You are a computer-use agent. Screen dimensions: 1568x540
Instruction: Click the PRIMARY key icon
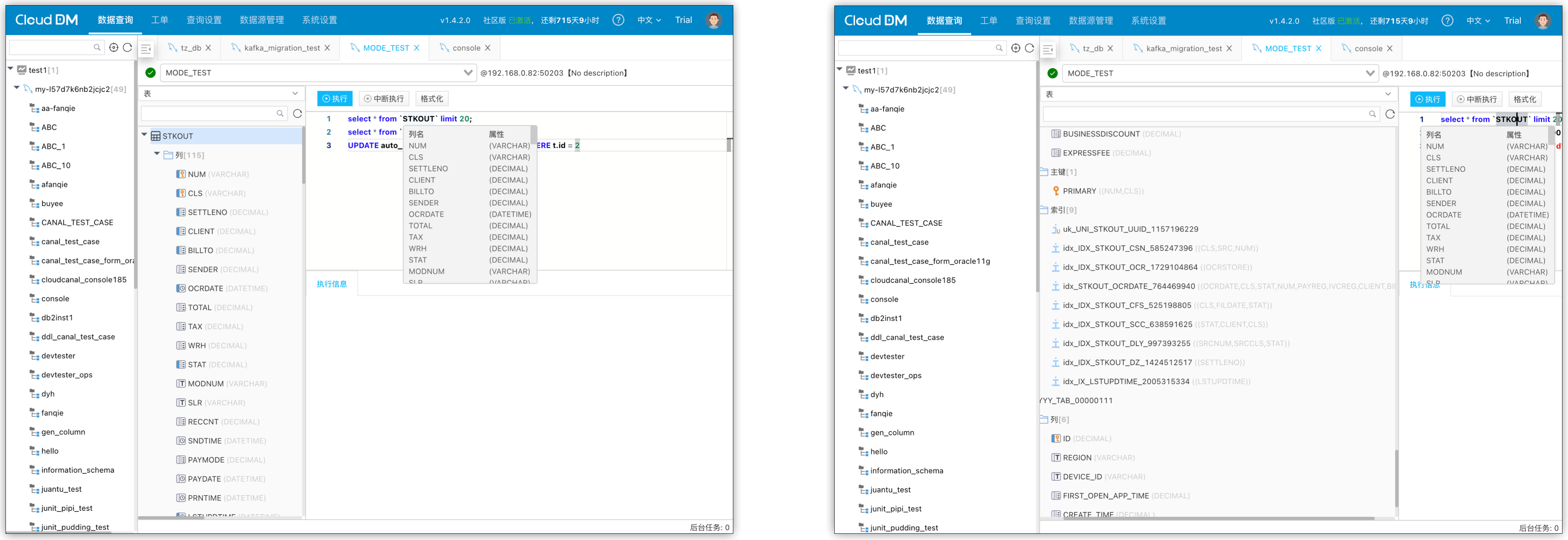(x=1056, y=191)
